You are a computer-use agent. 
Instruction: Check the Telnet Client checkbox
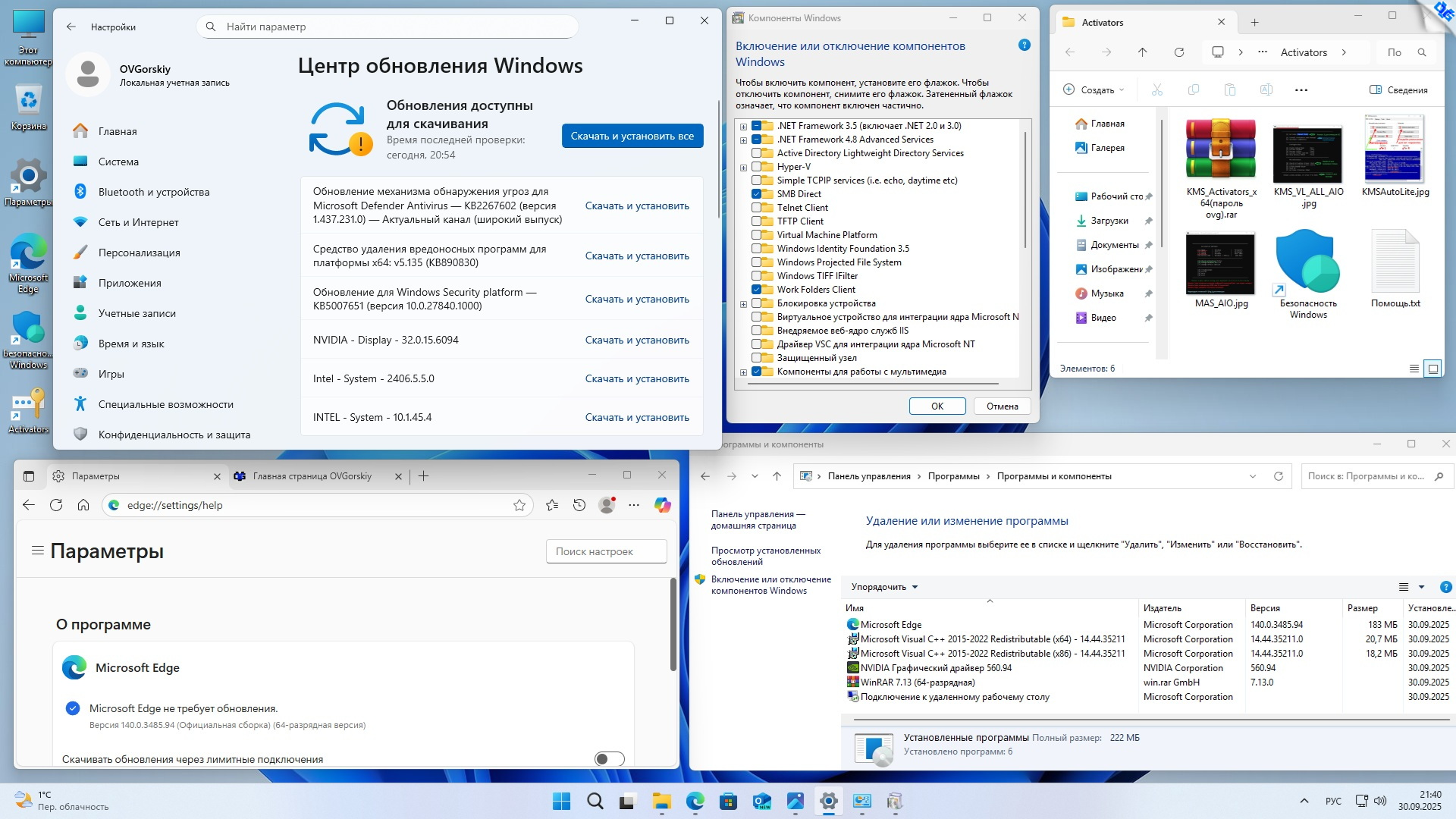tap(756, 208)
